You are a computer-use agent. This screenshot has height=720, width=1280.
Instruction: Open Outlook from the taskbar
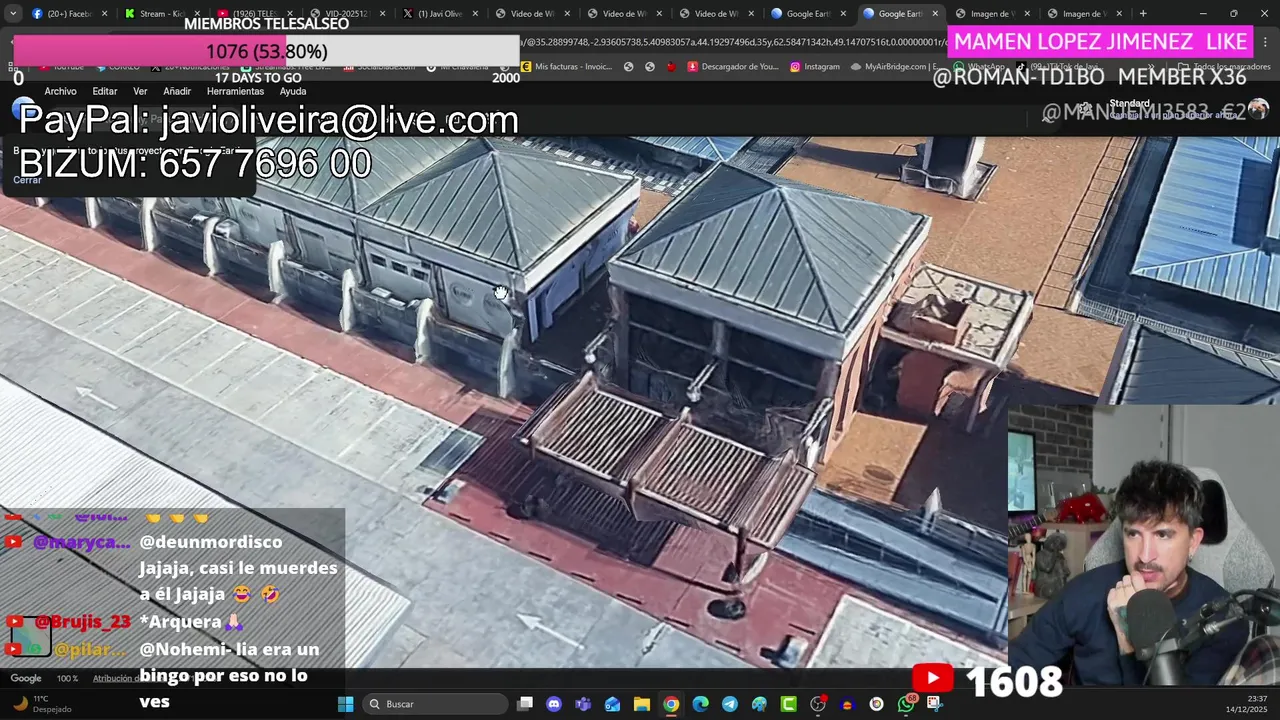[612, 704]
